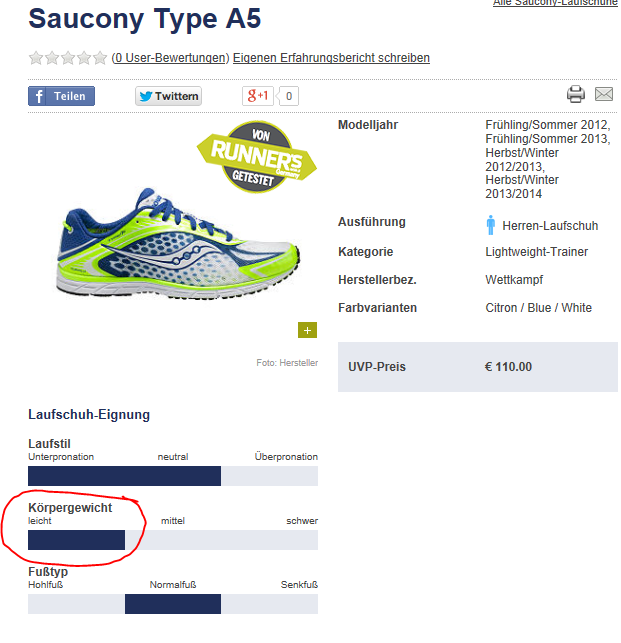
Task: Share via Facebook Teilen button
Action: click(x=61, y=96)
